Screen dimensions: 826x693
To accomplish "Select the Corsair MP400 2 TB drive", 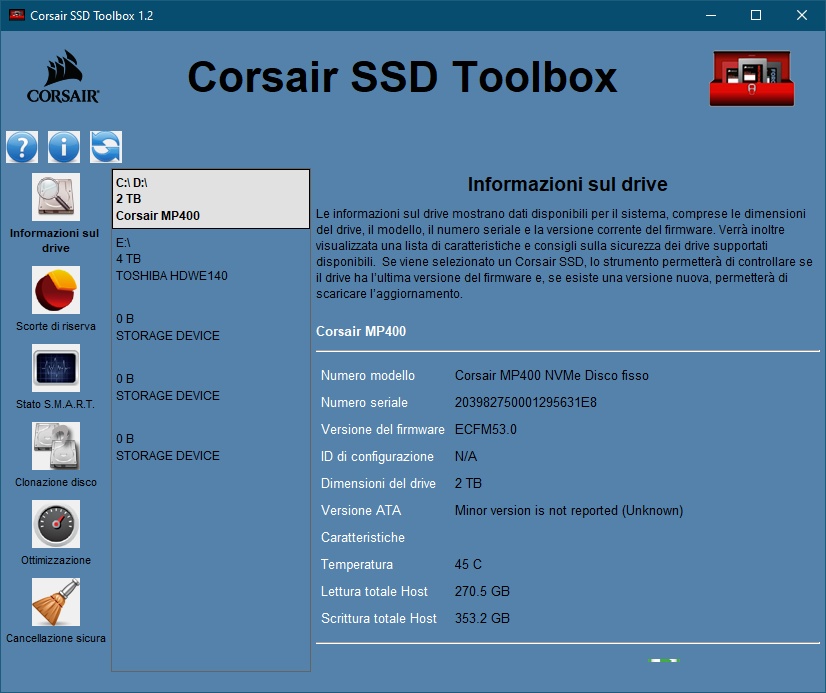I will click(211, 199).
